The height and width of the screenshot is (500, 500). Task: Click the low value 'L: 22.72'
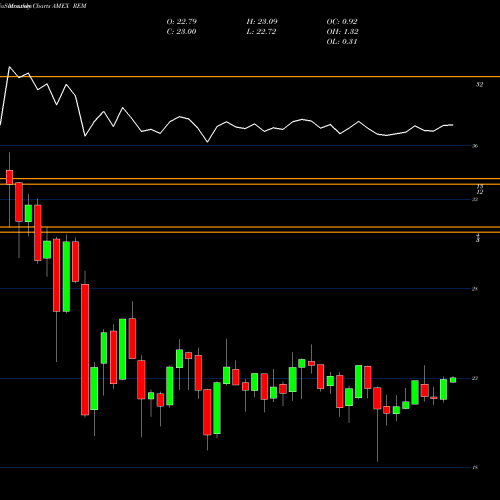point(261,31)
